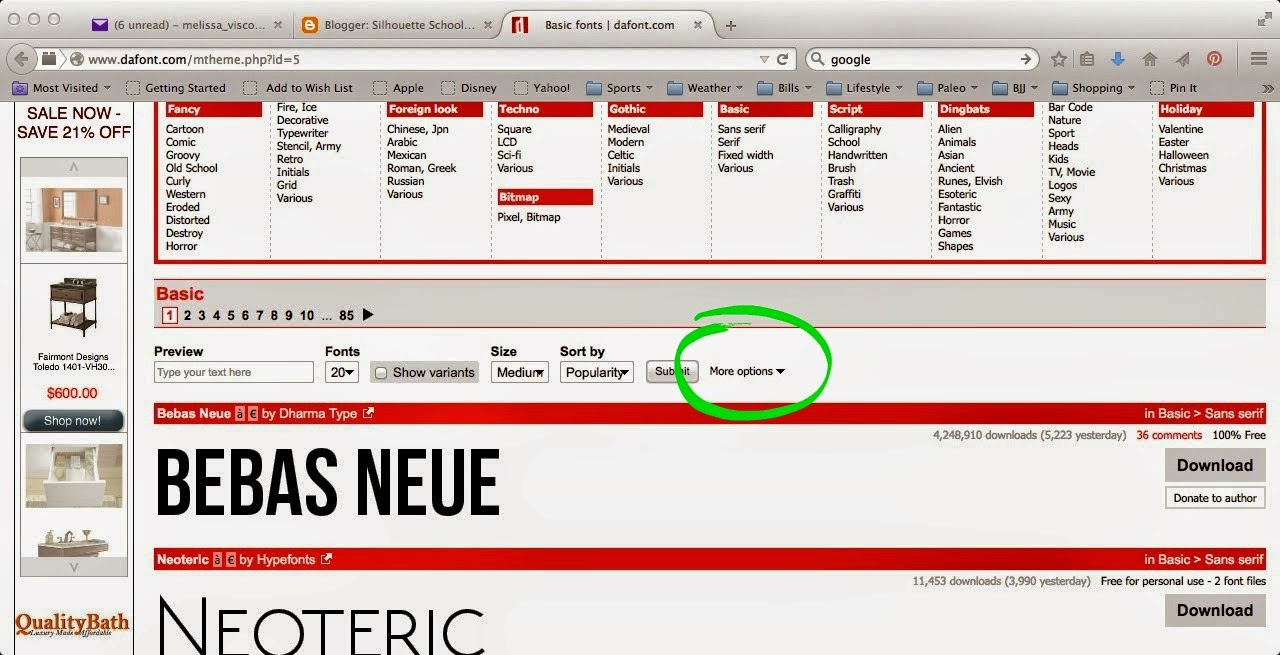Open Hypefonts author external link icon
The height and width of the screenshot is (655, 1280).
click(326, 559)
